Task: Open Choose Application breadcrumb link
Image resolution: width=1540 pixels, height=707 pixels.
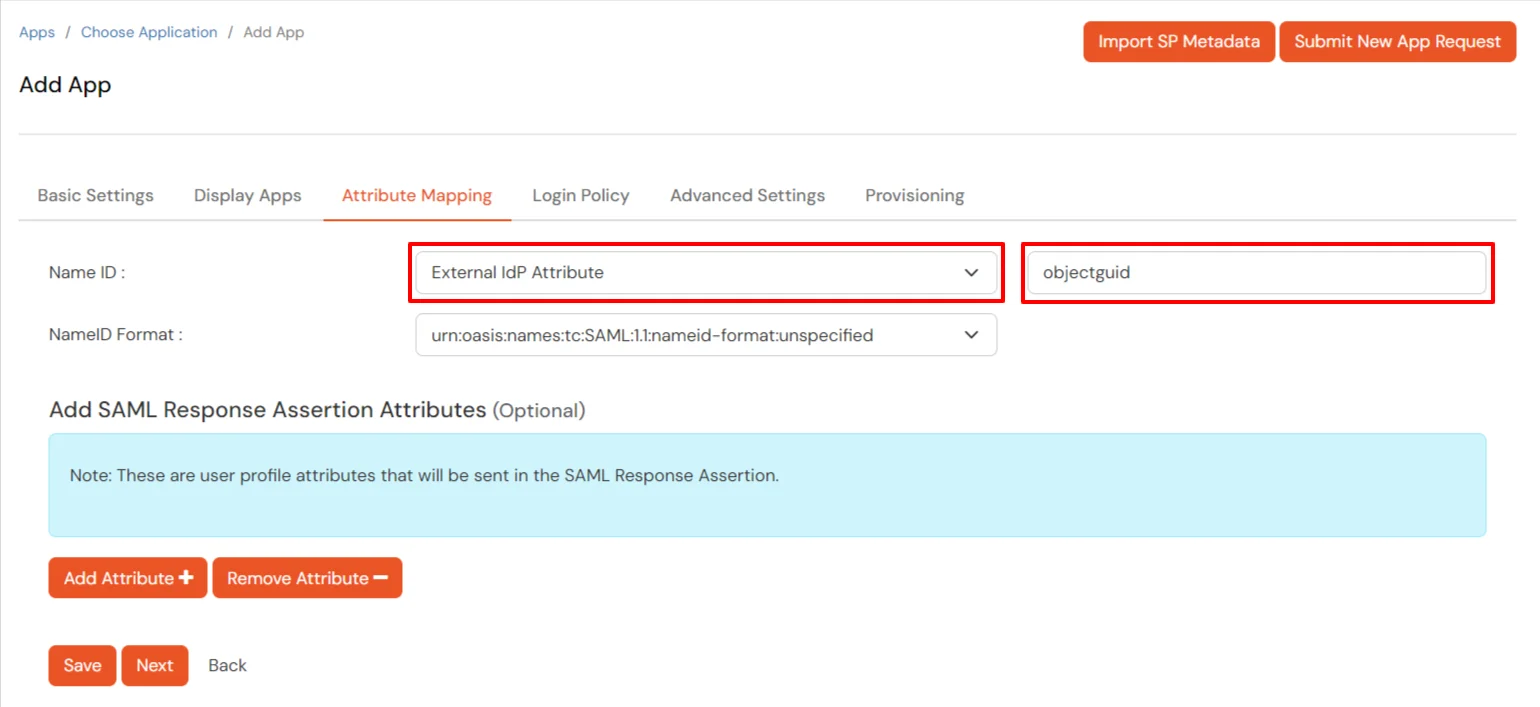Action: click(x=149, y=32)
